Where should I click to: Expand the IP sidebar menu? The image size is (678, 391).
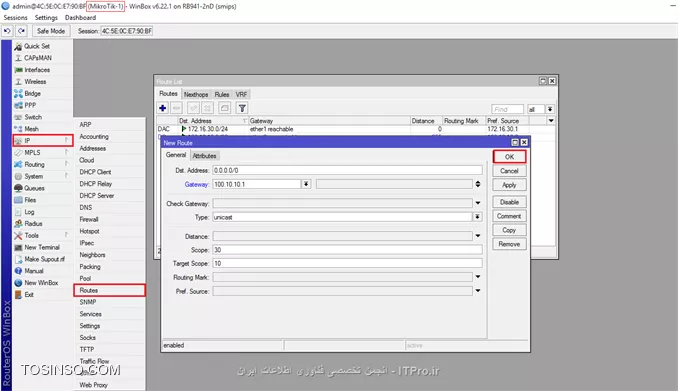(x=42, y=141)
